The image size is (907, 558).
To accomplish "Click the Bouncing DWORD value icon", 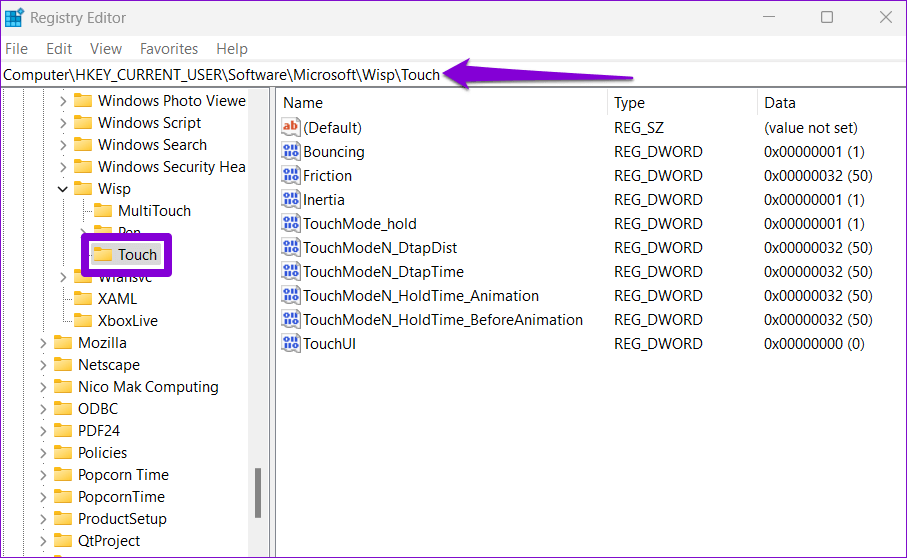I will click(x=291, y=151).
